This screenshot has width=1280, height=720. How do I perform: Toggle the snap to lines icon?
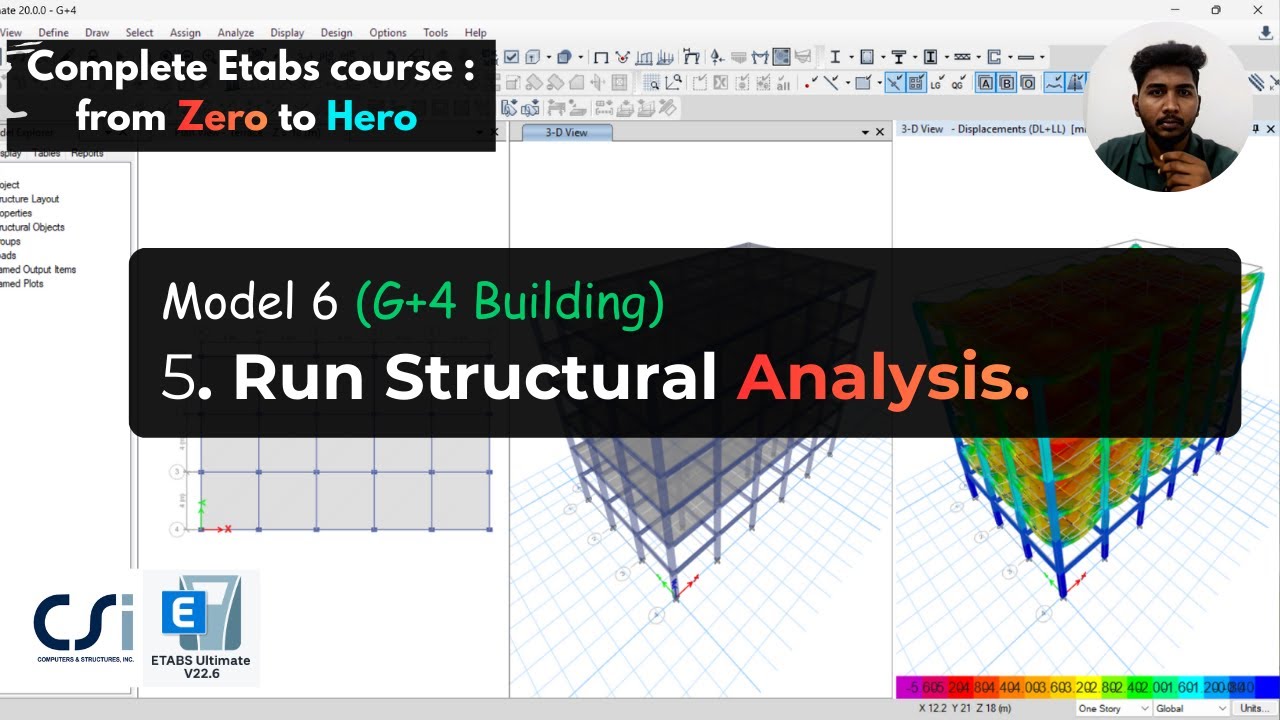tap(831, 83)
